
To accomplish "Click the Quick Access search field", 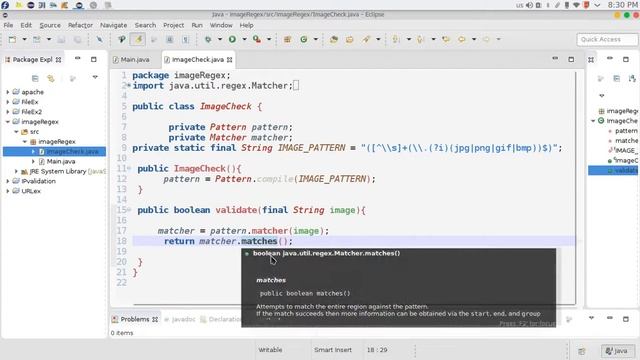I will tap(607, 40).
